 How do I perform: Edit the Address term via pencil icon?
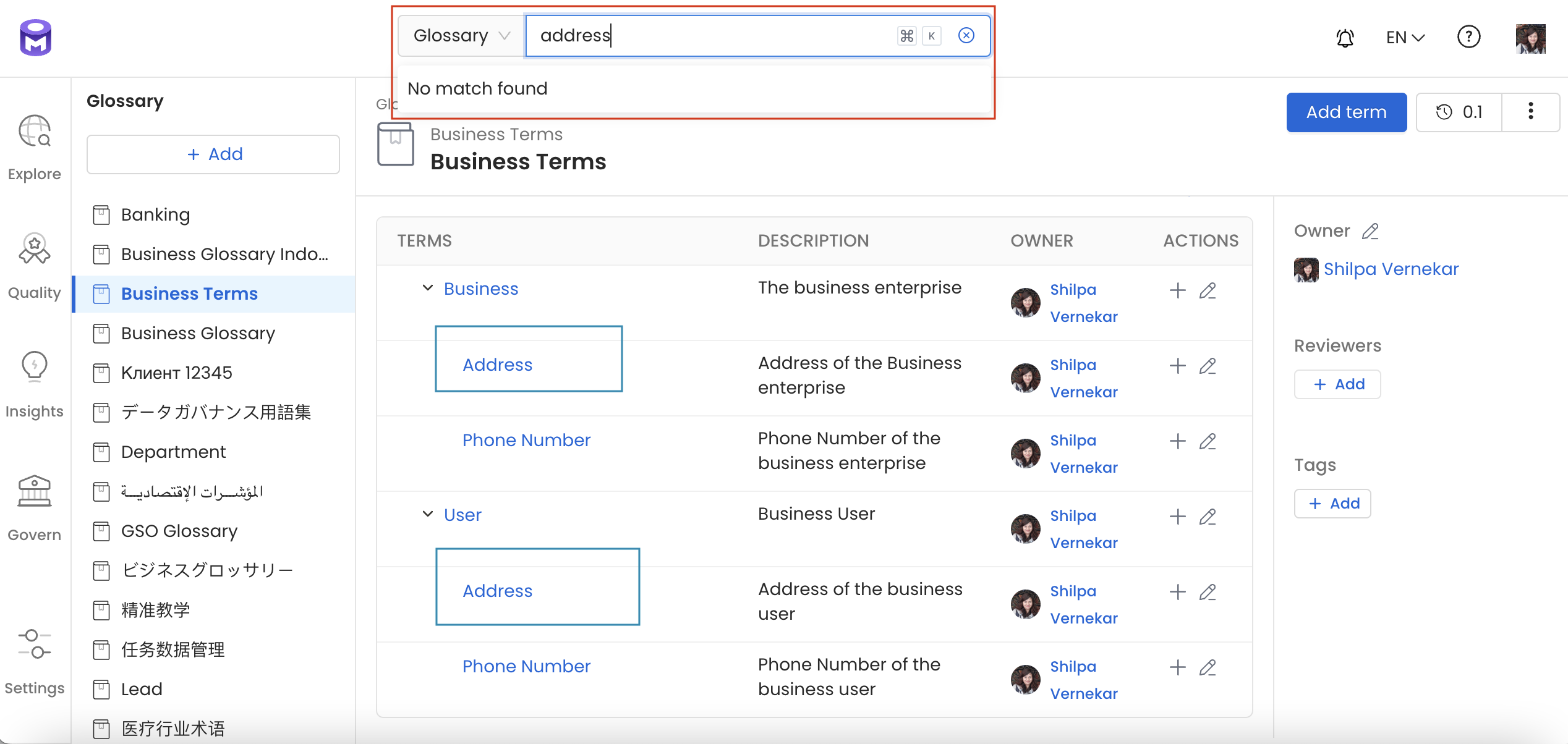pyautogui.click(x=1209, y=365)
